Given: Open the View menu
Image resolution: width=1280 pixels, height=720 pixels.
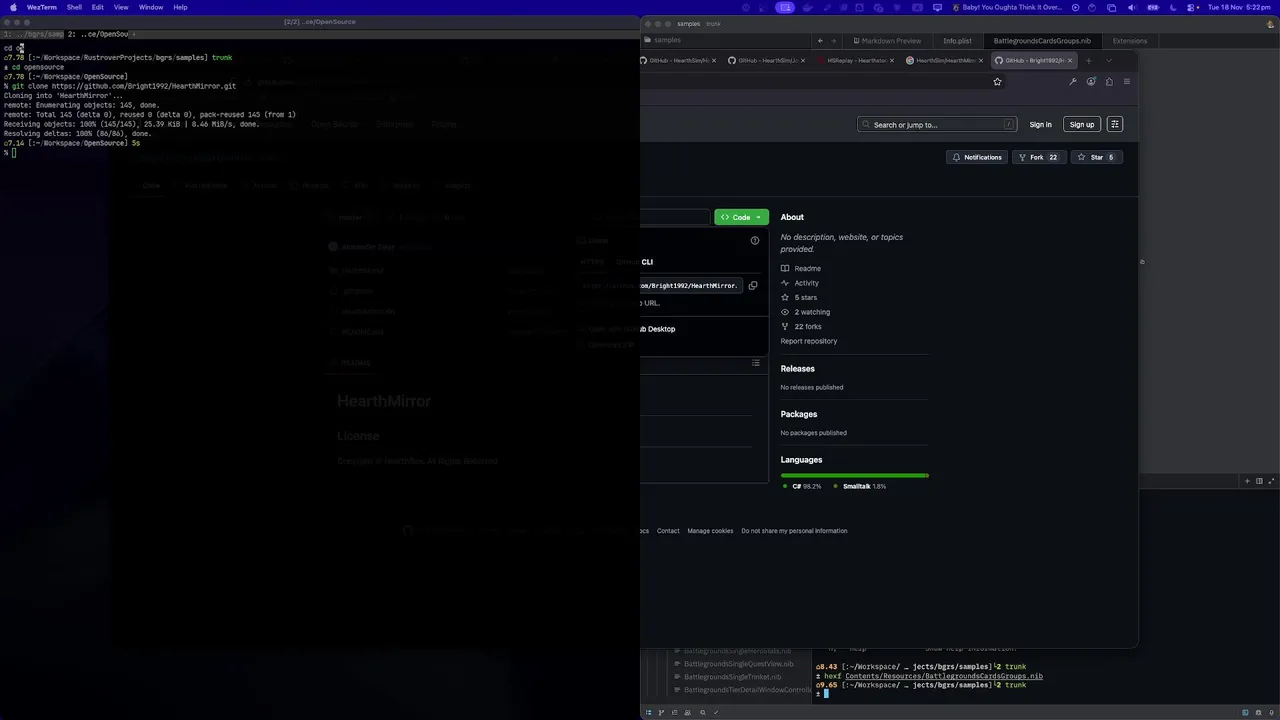Looking at the screenshot, I should 121,7.
